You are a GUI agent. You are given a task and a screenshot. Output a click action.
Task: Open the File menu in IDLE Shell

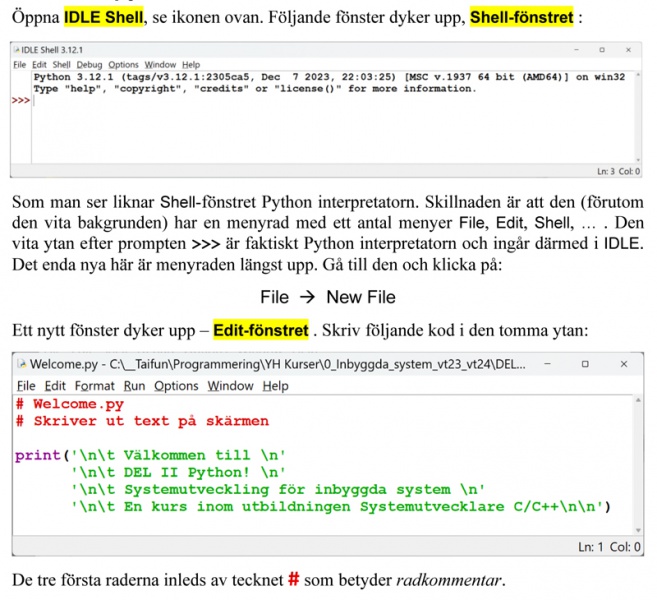(x=19, y=65)
